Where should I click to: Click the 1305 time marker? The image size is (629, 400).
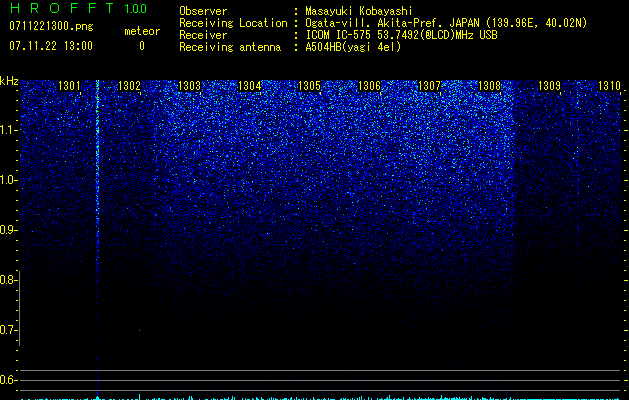coord(309,86)
